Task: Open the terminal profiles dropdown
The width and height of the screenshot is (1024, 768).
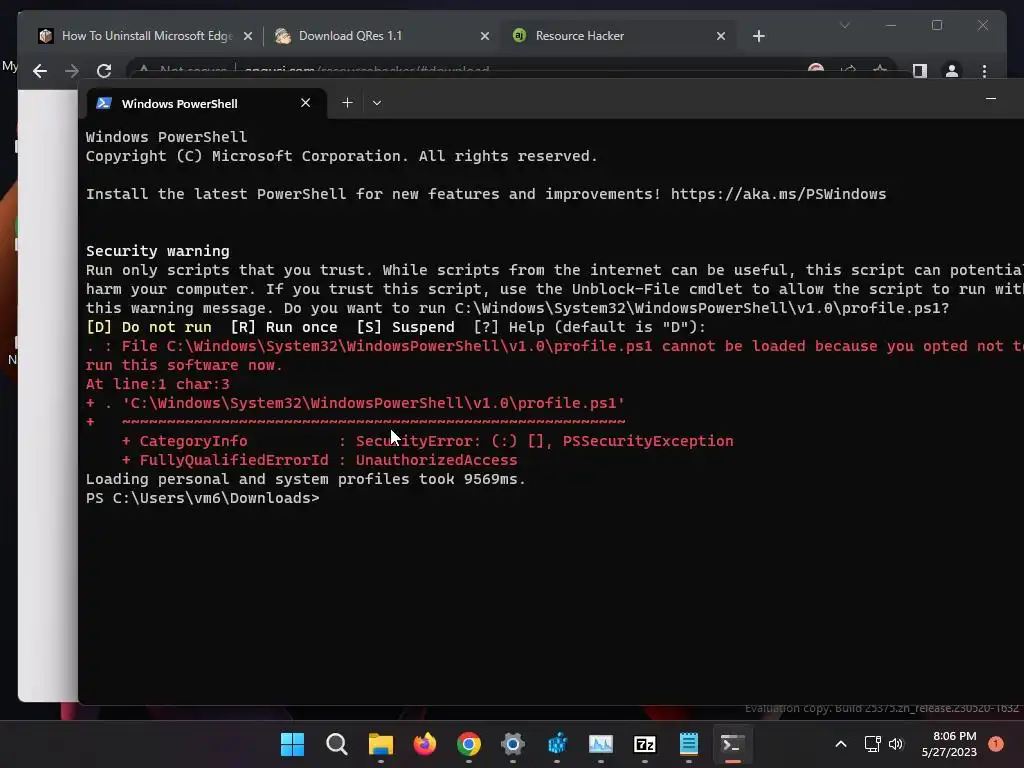Action: pos(377,103)
